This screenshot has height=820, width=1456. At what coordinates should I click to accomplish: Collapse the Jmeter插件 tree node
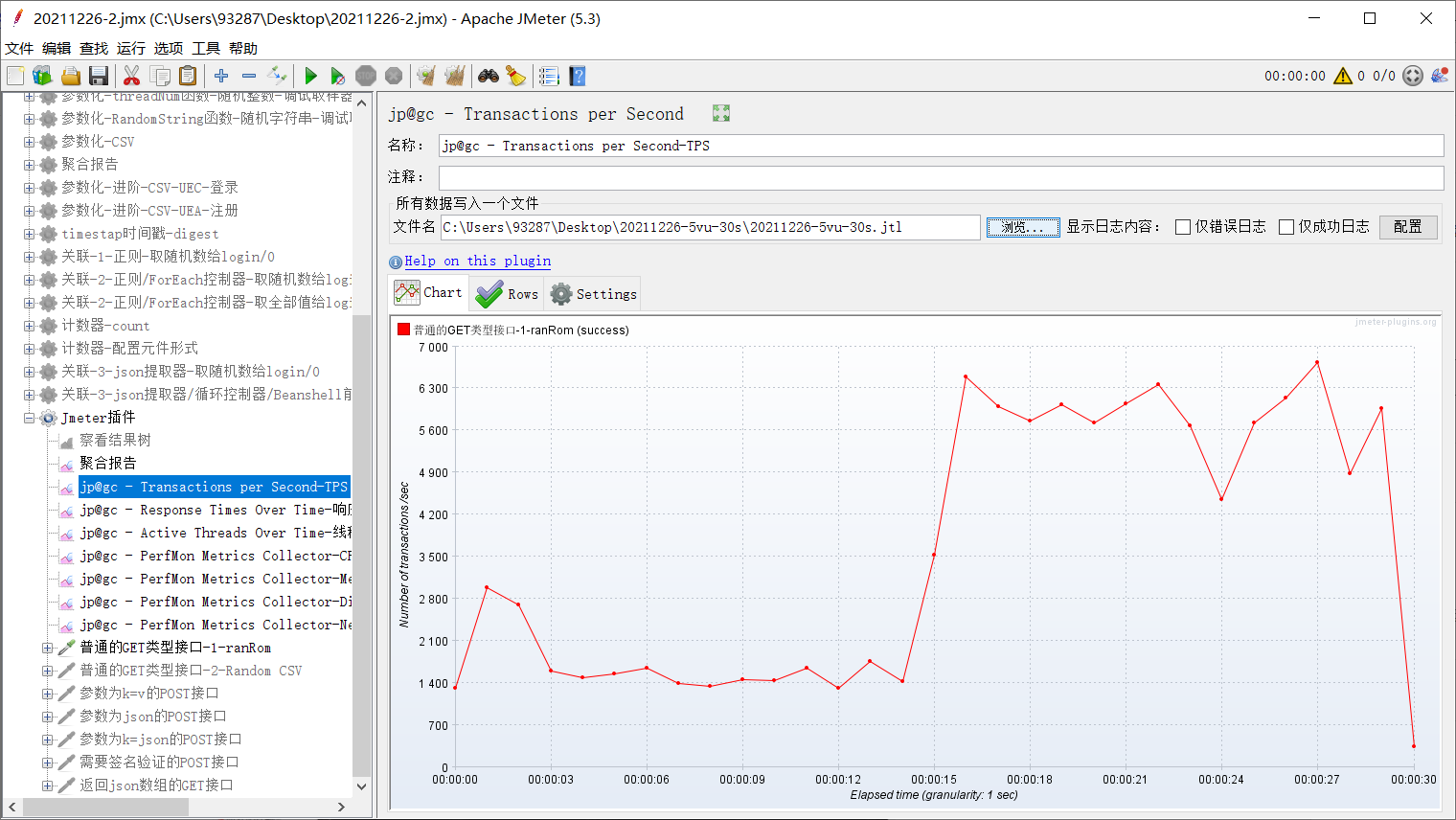point(29,418)
